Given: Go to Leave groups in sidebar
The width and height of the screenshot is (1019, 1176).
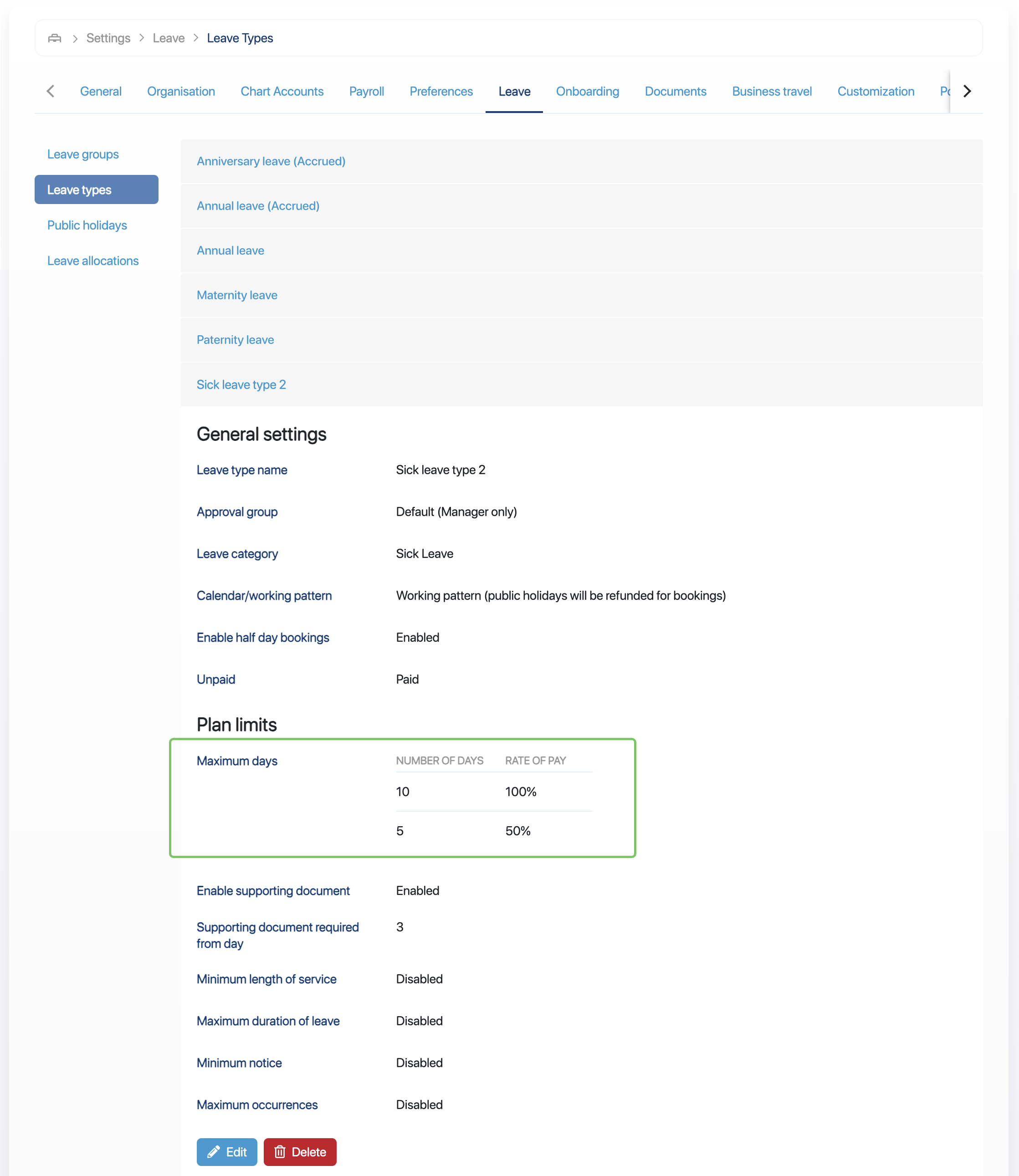Looking at the screenshot, I should 83,154.
